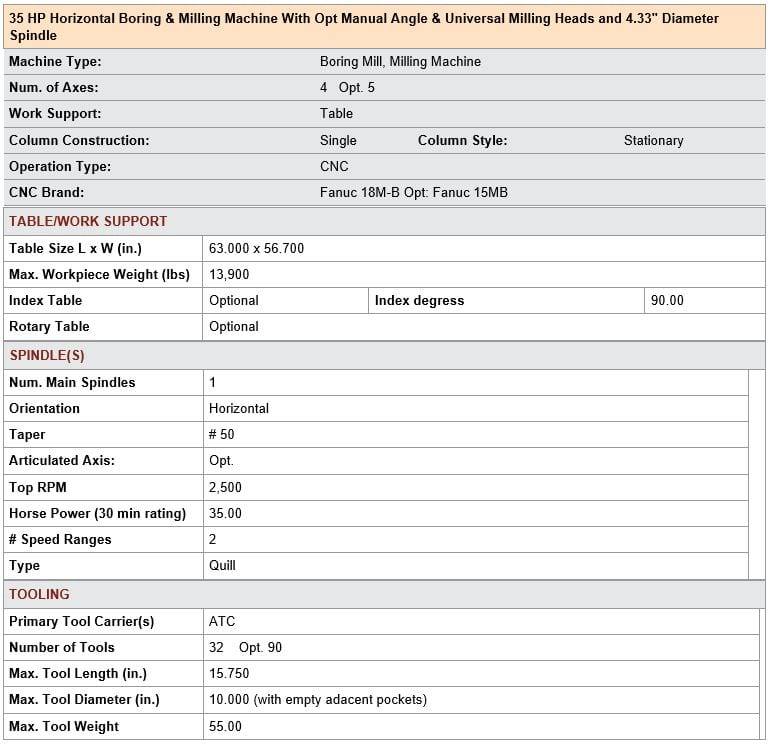Image resolution: width=774 pixels, height=748 pixels.
Task: Click the CNC Brand value Fanuc 18M-B
Action: tap(413, 193)
